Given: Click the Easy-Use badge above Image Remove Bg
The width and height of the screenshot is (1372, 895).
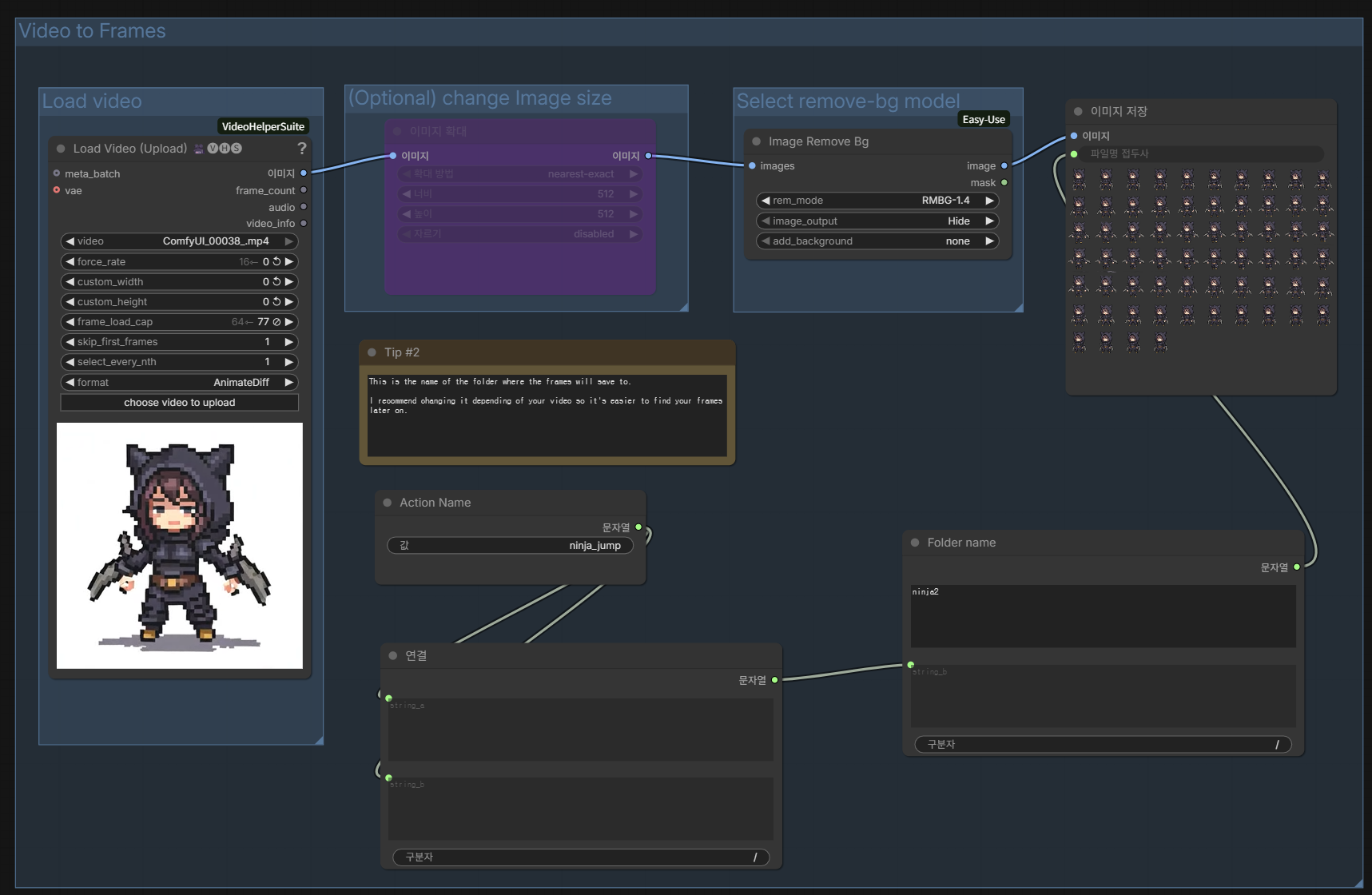Looking at the screenshot, I should [984, 118].
